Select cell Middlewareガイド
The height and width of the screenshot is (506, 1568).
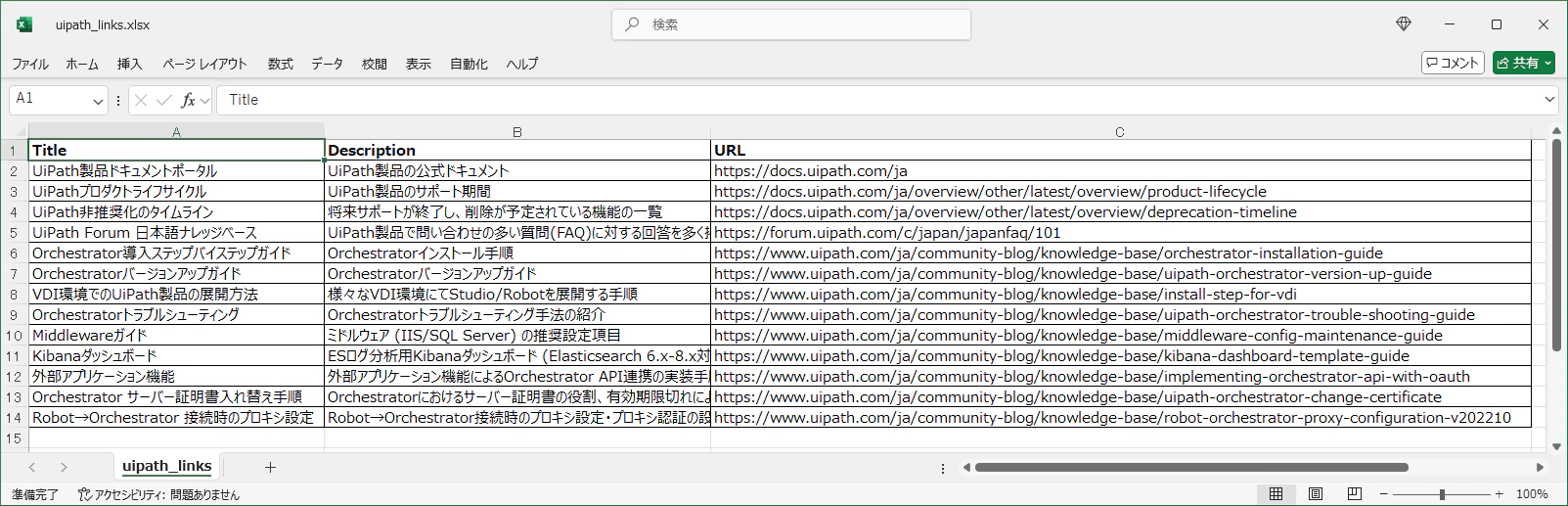(x=176, y=336)
